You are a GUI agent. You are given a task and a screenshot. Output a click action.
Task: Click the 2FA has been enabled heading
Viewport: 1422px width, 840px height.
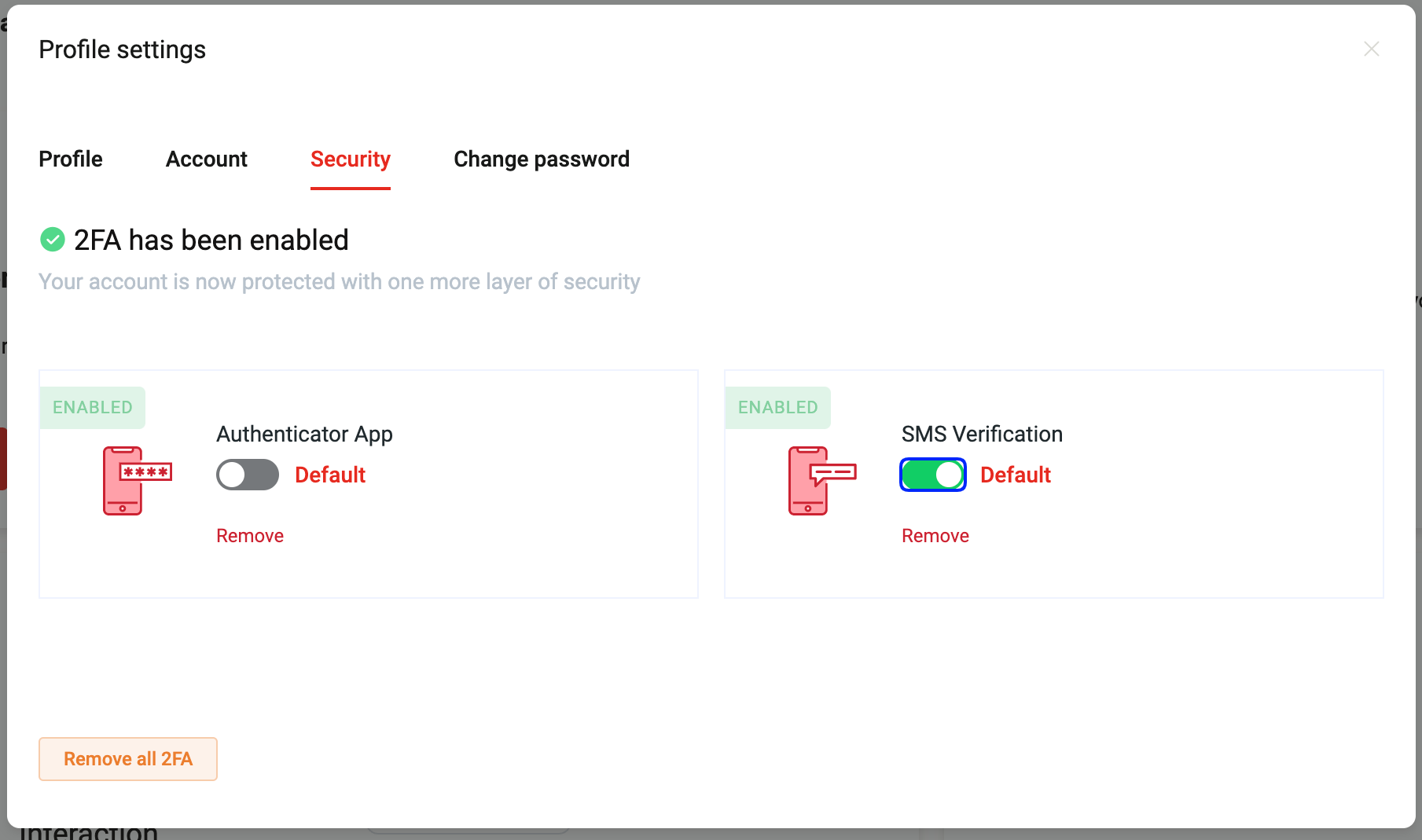tap(211, 240)
